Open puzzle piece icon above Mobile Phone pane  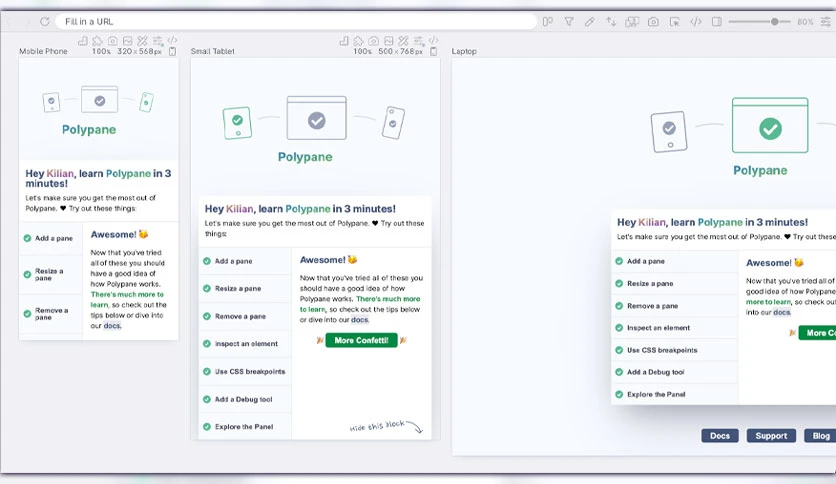click(x=98, y=41)
